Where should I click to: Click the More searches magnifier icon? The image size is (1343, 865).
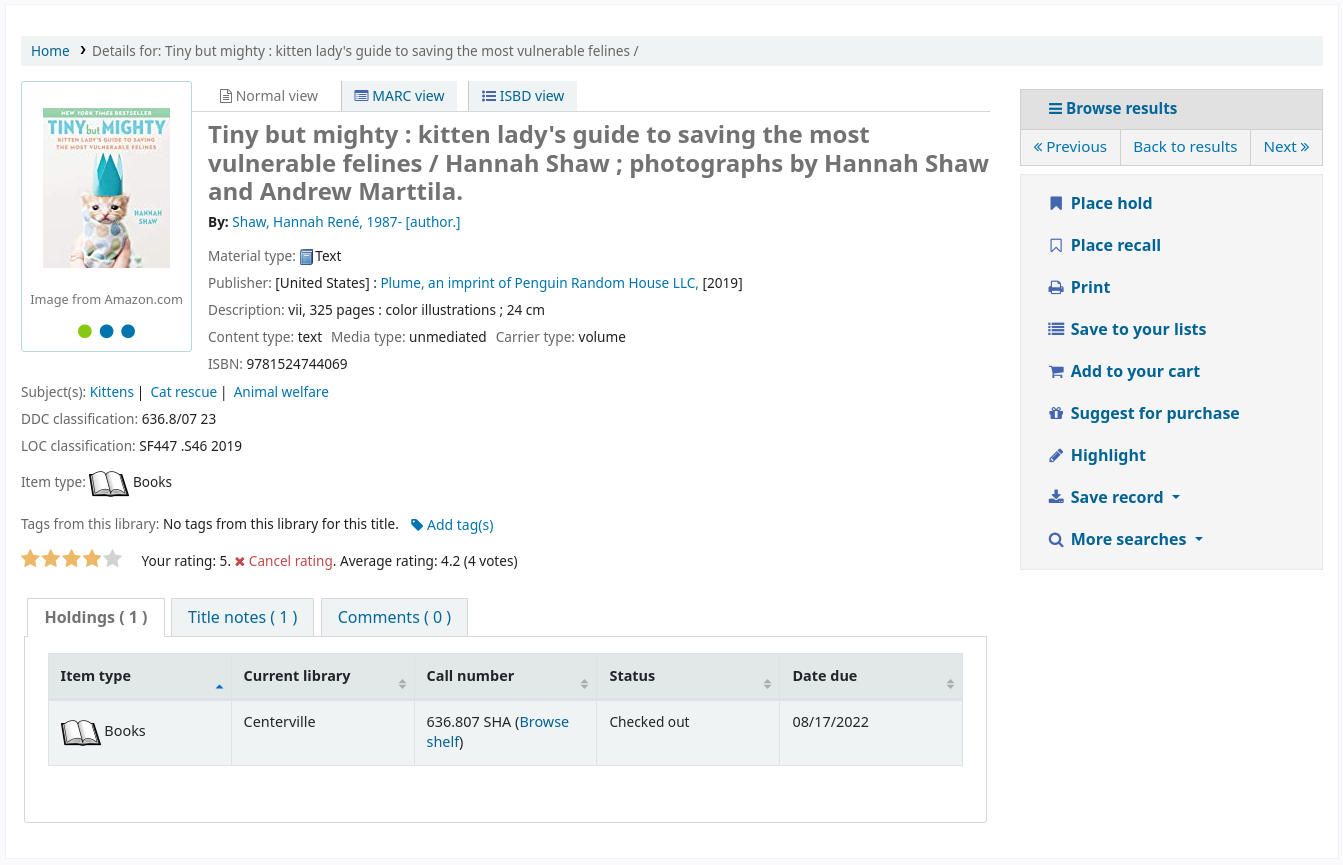point(1056,539)
